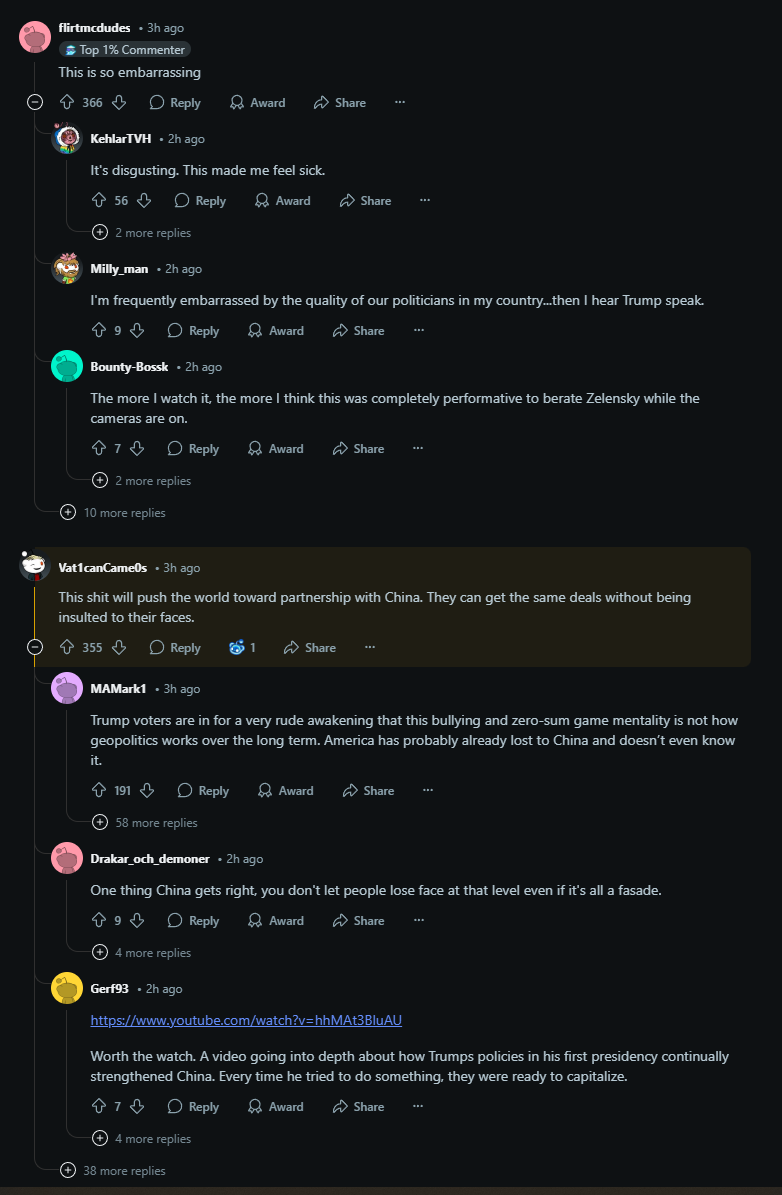This screenshot has height=1195, width=782.
Task: Reply to Bounty-Bossk's comment
Action: click(x=194, y=448)
